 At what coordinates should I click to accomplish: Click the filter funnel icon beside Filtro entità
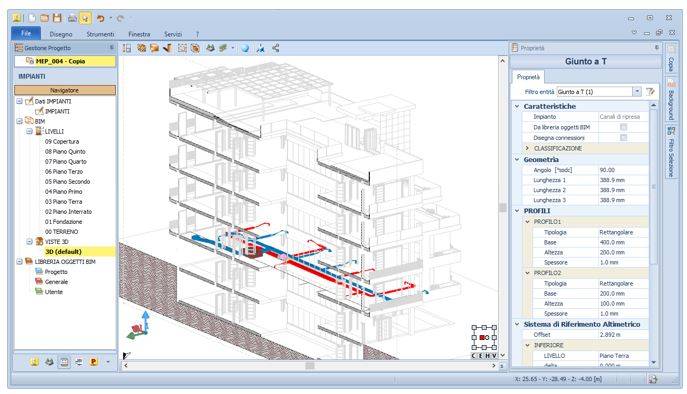tap(650, 92)
